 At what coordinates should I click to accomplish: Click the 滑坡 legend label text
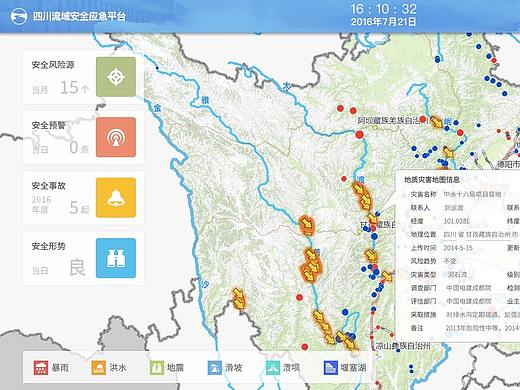coord(234,368)
